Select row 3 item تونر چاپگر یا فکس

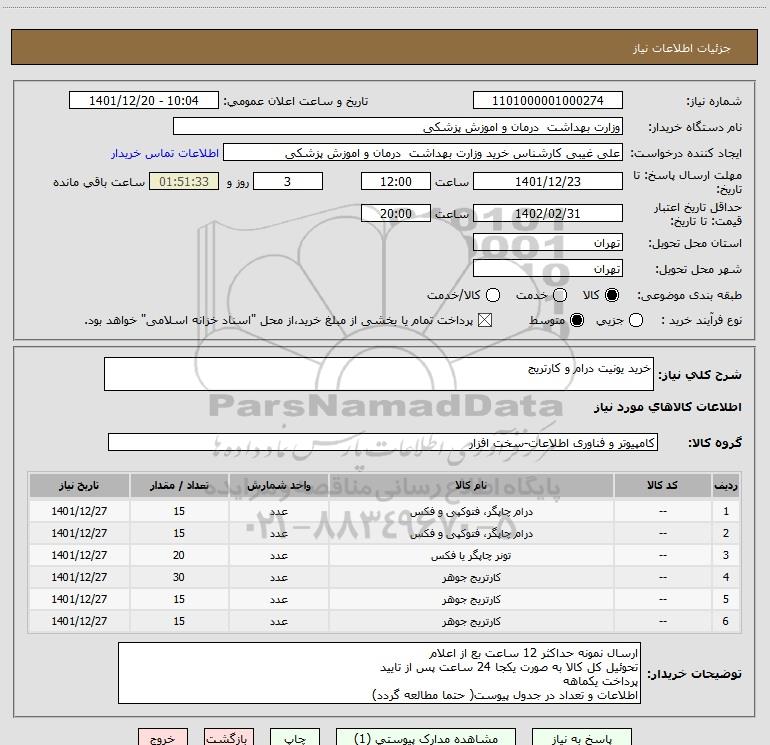471,555
